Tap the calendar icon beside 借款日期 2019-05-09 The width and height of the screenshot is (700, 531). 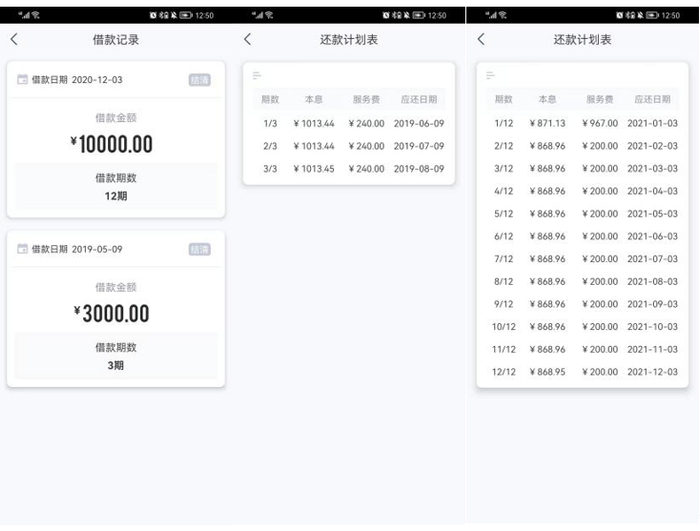(22, 249)
